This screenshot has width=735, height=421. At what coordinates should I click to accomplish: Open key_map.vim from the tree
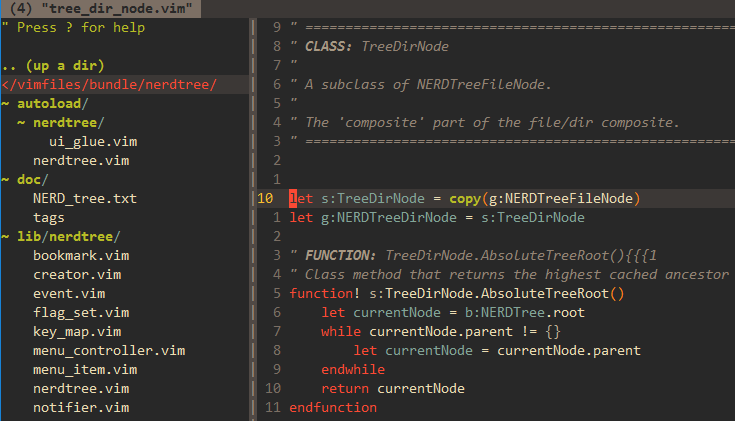[77, 331]
